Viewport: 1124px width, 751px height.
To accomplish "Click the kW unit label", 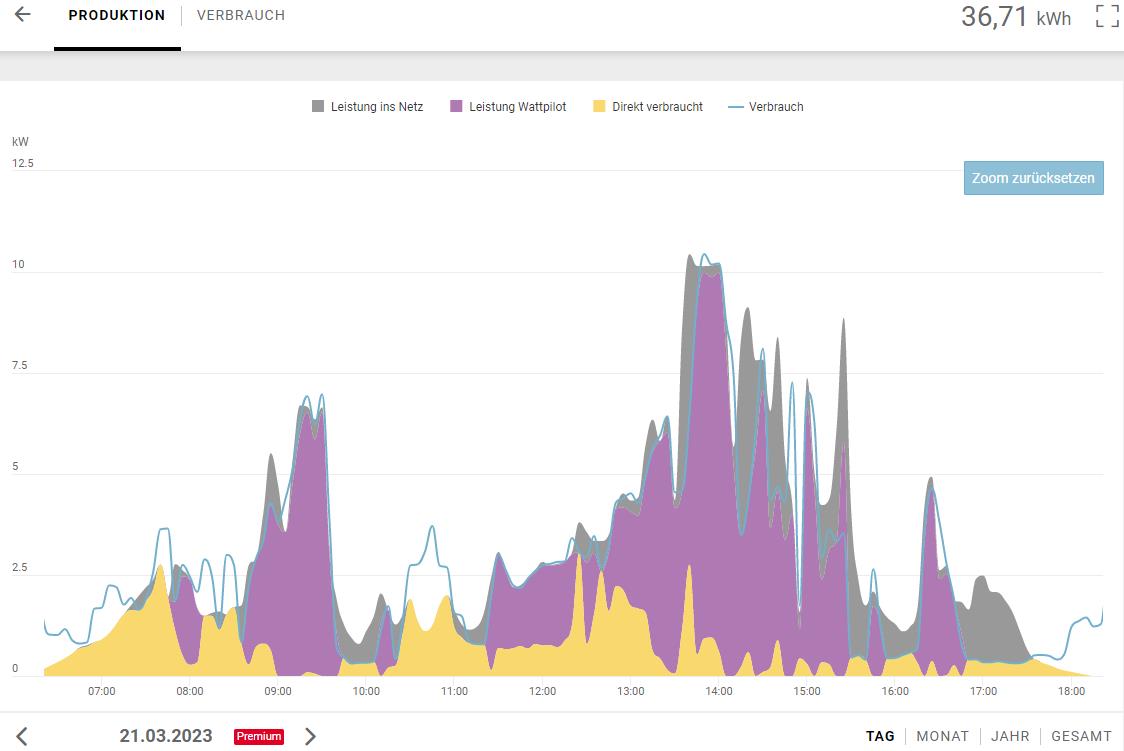I will [x=20, y=142].
